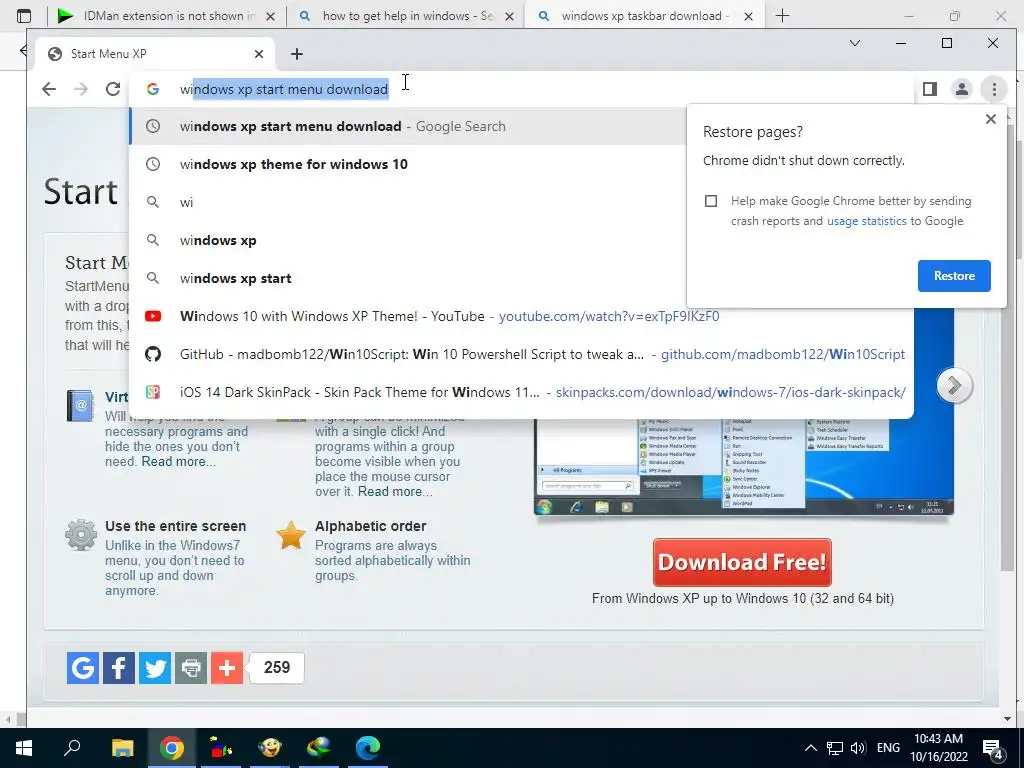Share page via Facebook icon
1024x768 pixels.
[x=119, y=667]
